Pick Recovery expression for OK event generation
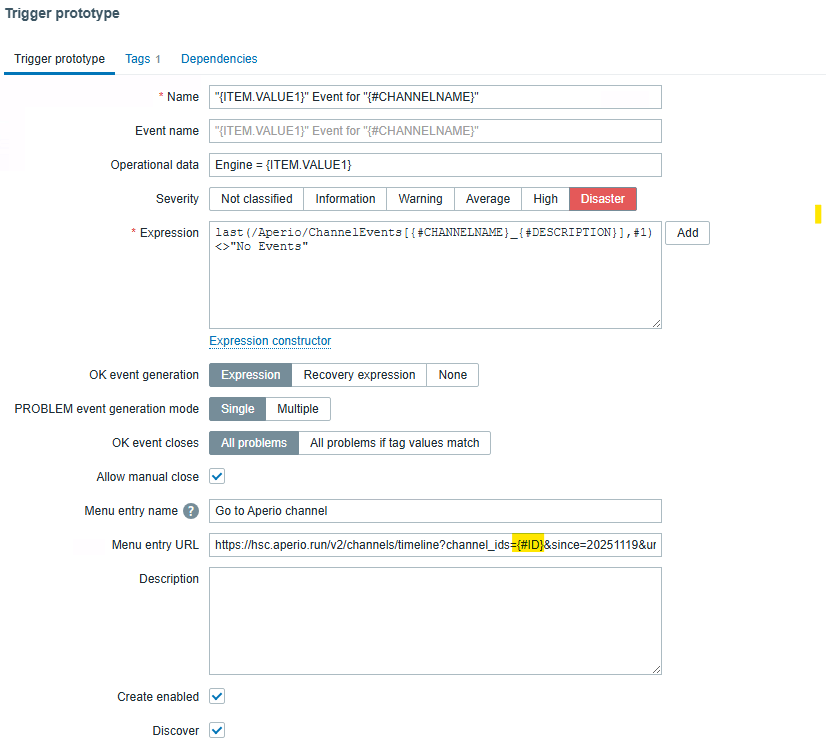The width and height of the screenshot is (826, 748). [x=359, y=375]
